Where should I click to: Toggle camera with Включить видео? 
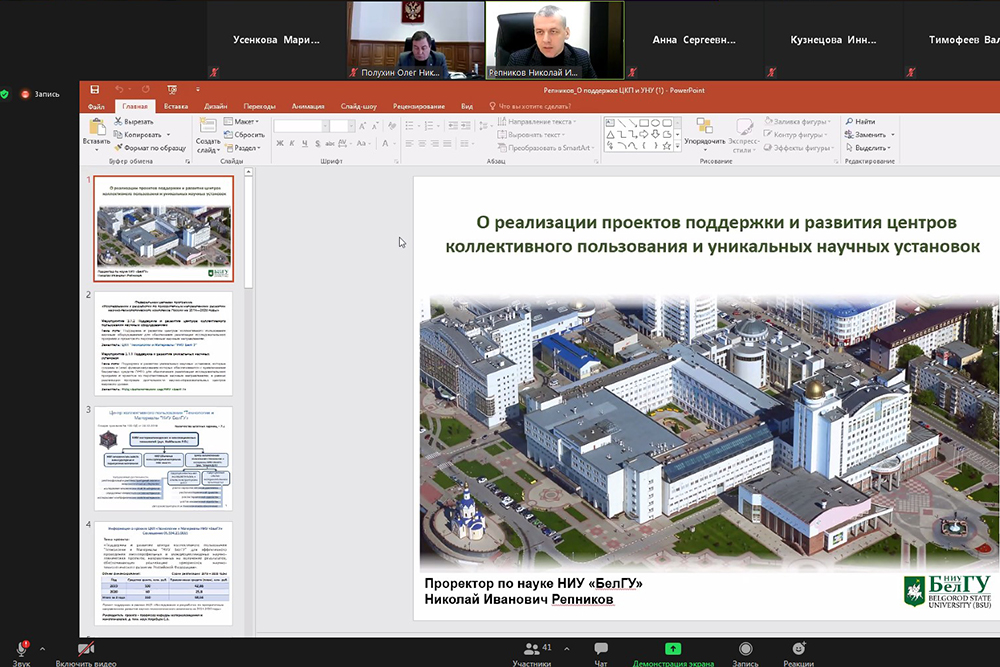pos(86,649)
